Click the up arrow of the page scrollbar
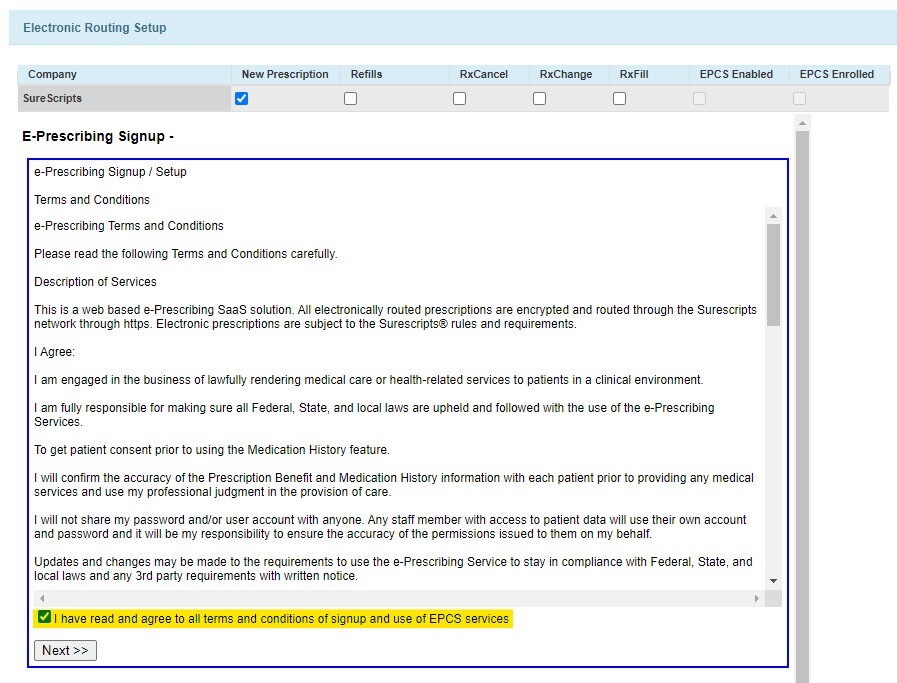This screenshot has height=683, width=897. (x=802, y=122)
